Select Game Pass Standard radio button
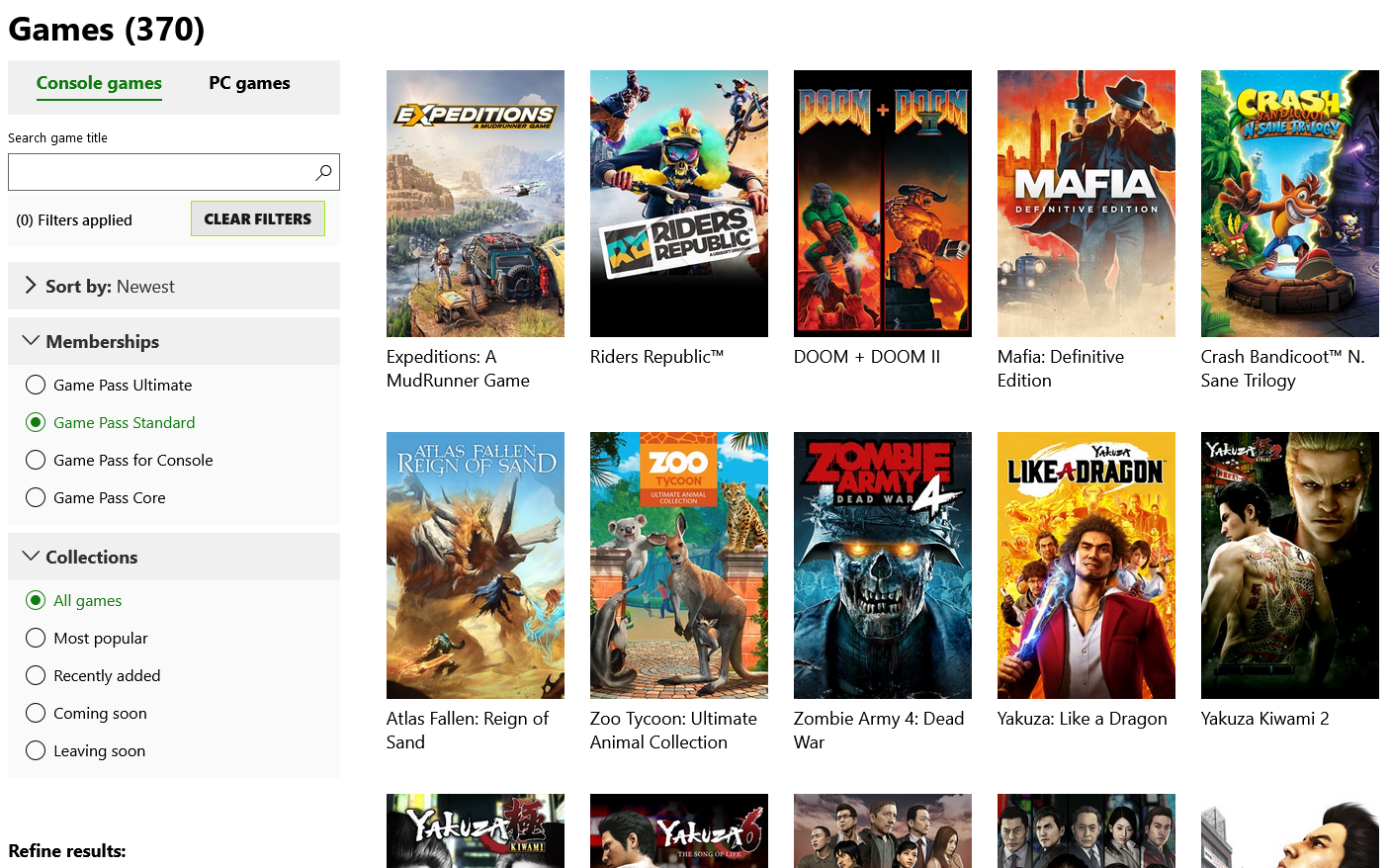Image resolution: width=1391 pixels, height=868 pixels. pyautogui.click(x=36, y=422)
